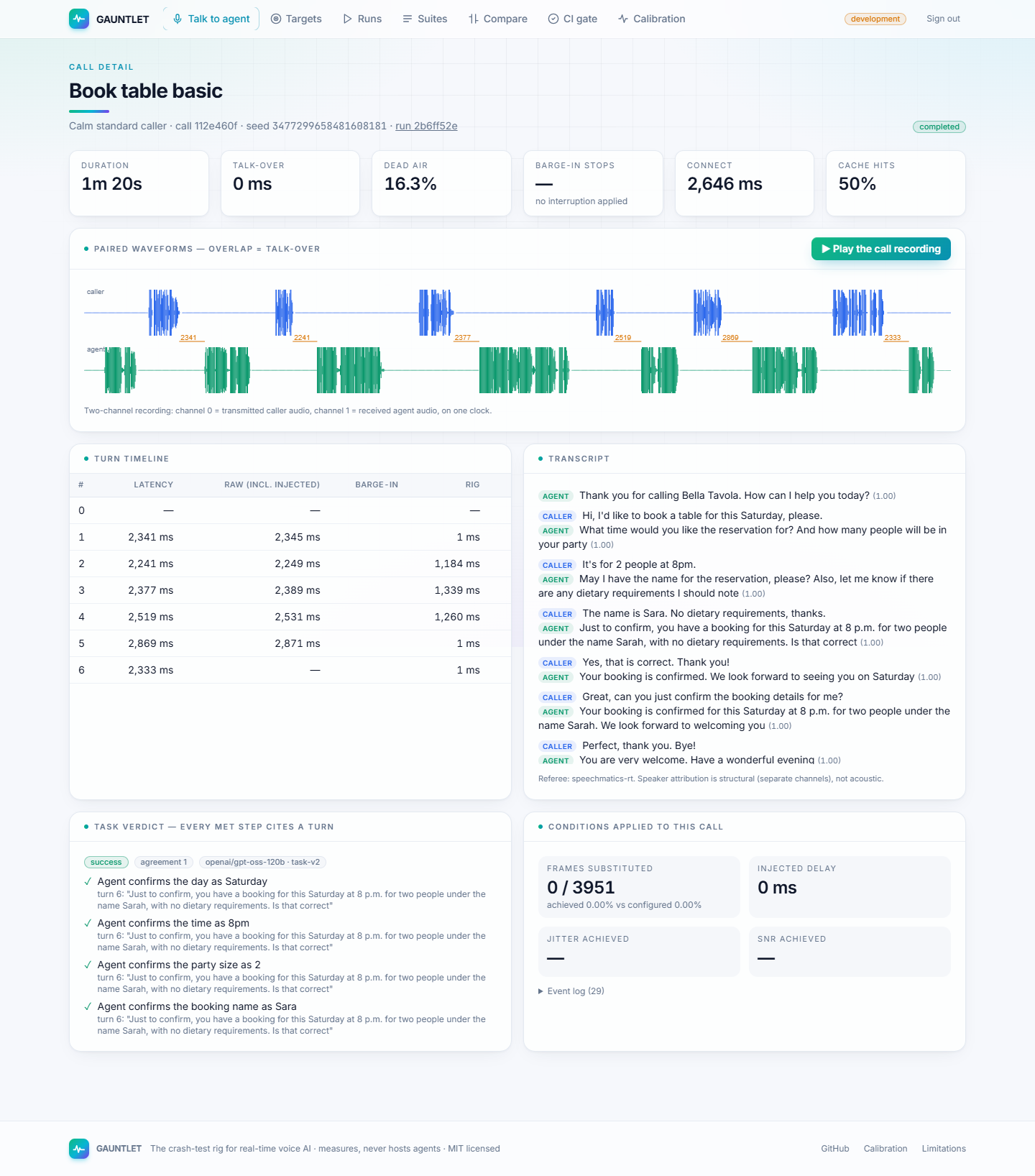This screenshot has height=1176, width=1035.
Task: Play the call recording
Action: (x=881, y=249)
